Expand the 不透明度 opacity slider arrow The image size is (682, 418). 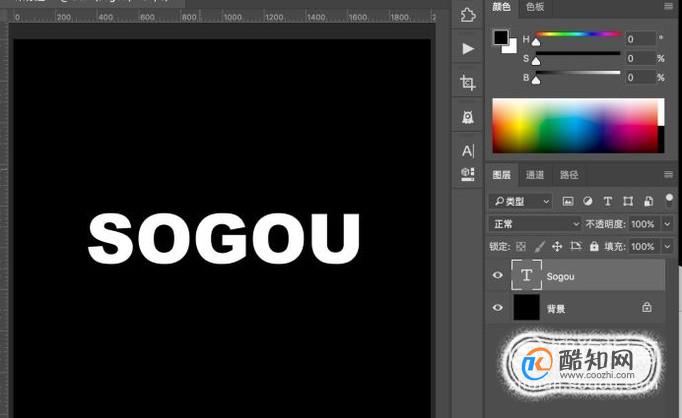(x=667, y=224)
